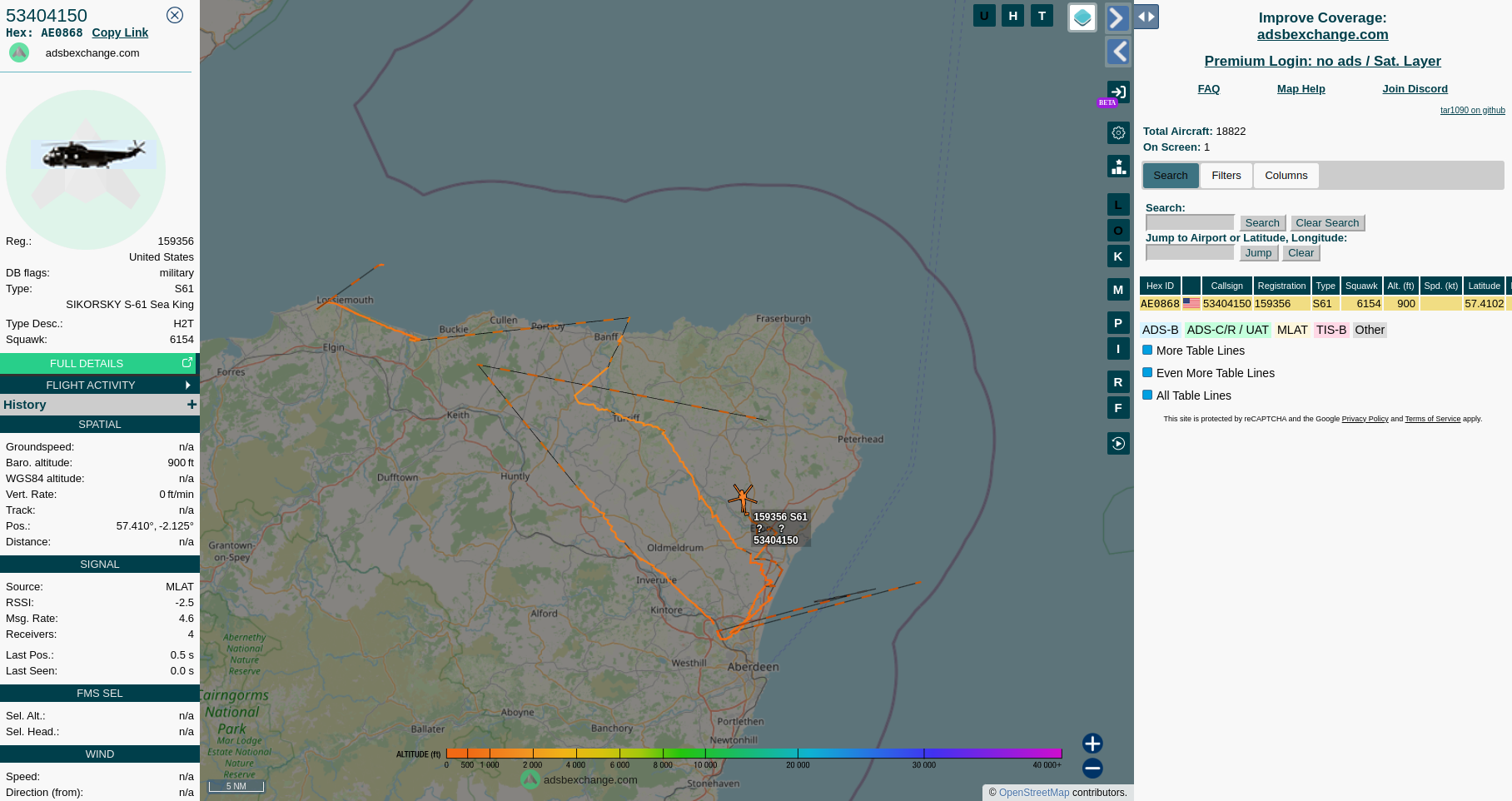Screen dimensions: 1512x801
Task: Toggle the P map button
Action: [x=1118, y=323]
